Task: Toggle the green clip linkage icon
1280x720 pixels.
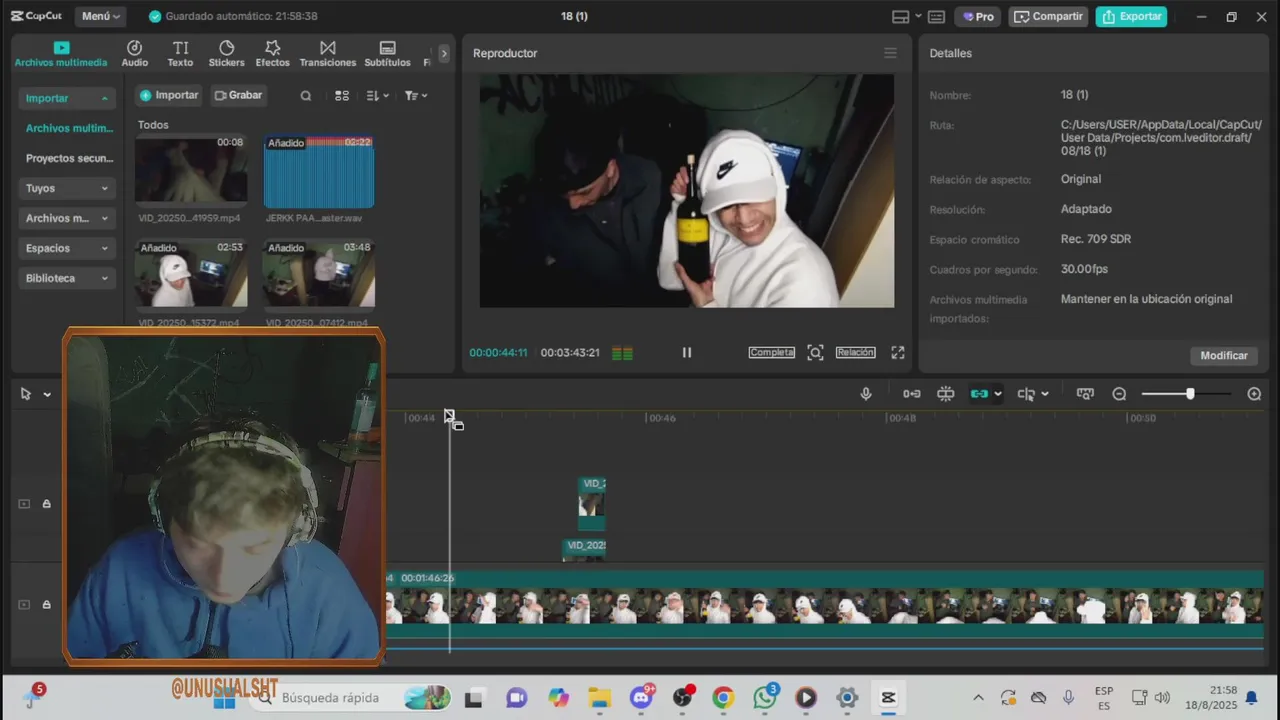Action: tap(979, 394)
